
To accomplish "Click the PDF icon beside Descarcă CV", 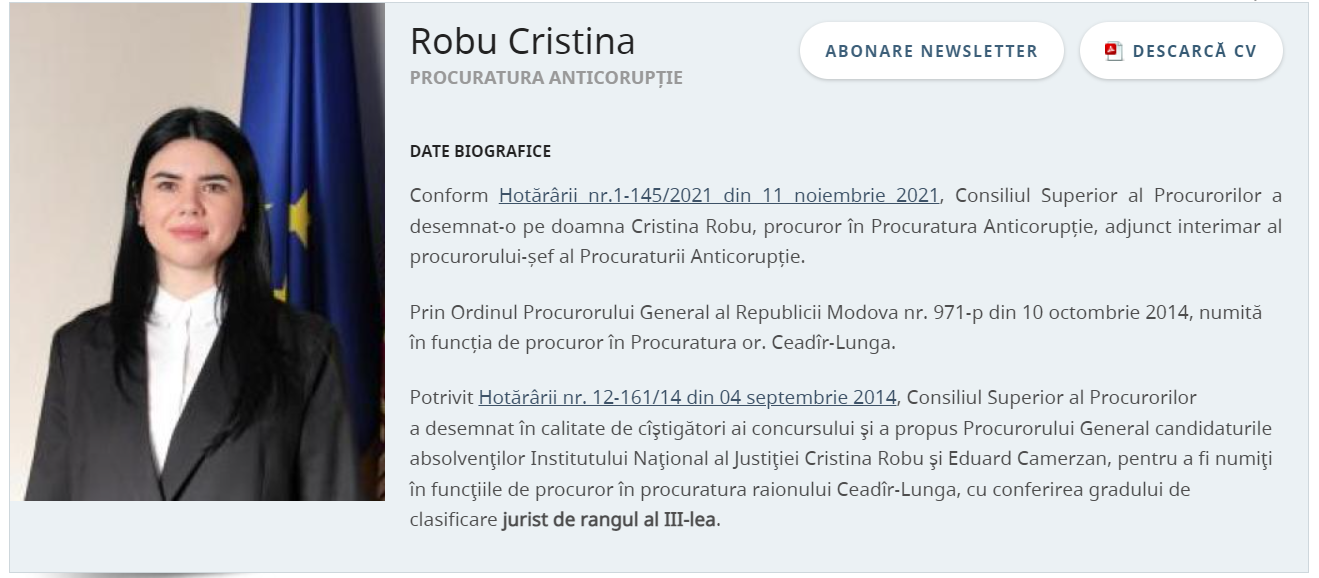I will click(1114, 51).
